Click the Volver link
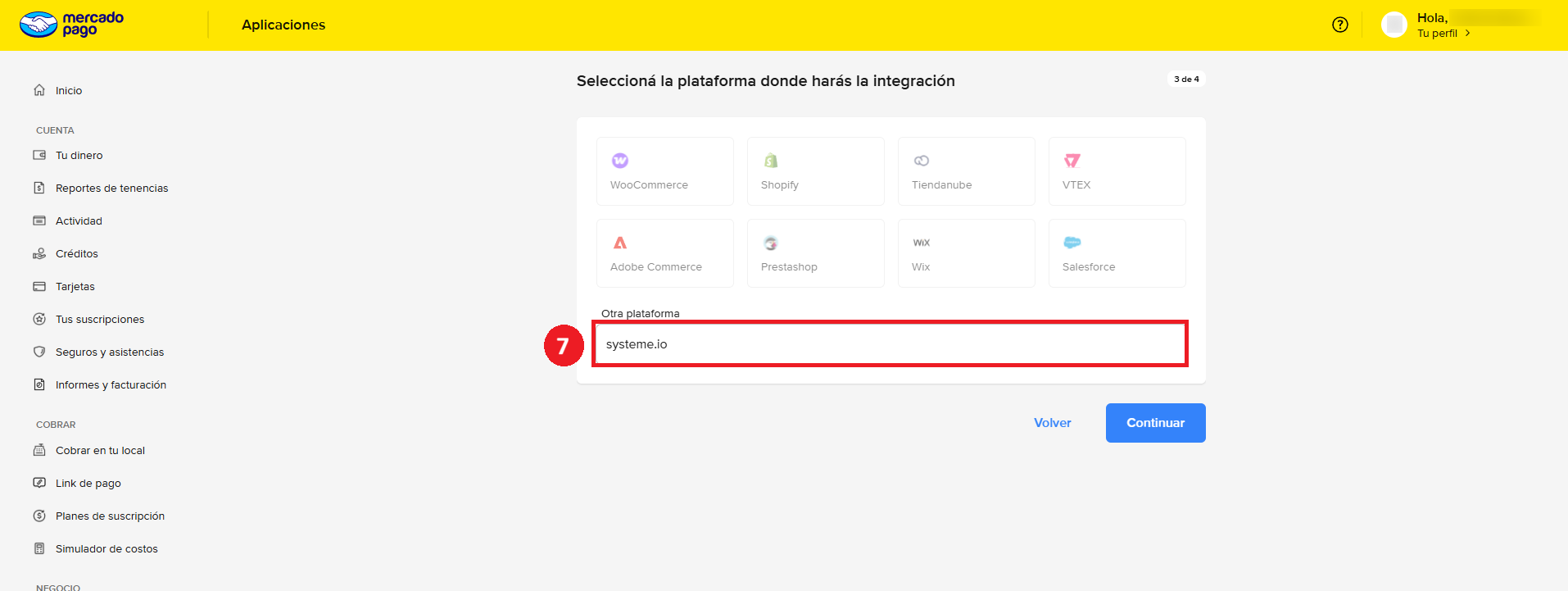Viewport: 1568px width, 591px height. point(1053,423)
